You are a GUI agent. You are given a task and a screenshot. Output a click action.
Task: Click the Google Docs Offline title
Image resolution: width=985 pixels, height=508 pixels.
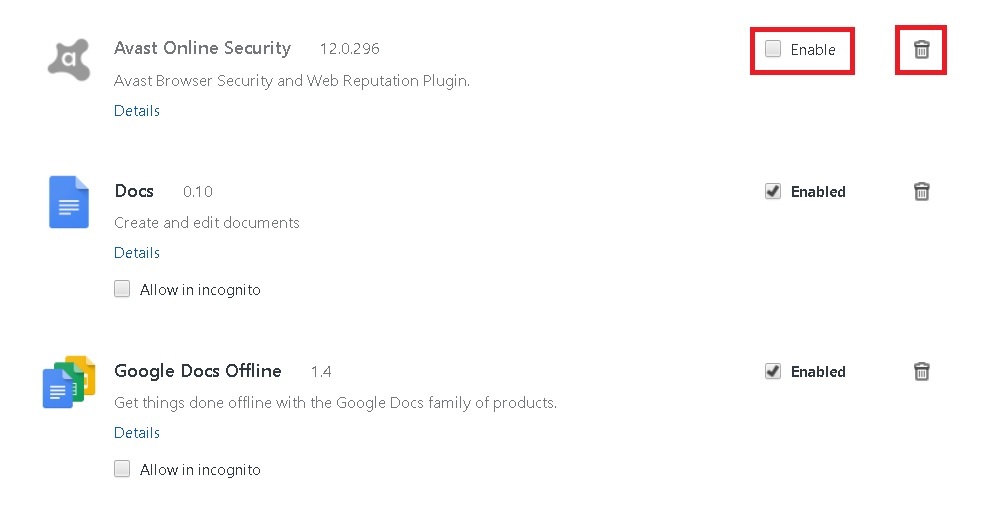(x=198, y=371)
